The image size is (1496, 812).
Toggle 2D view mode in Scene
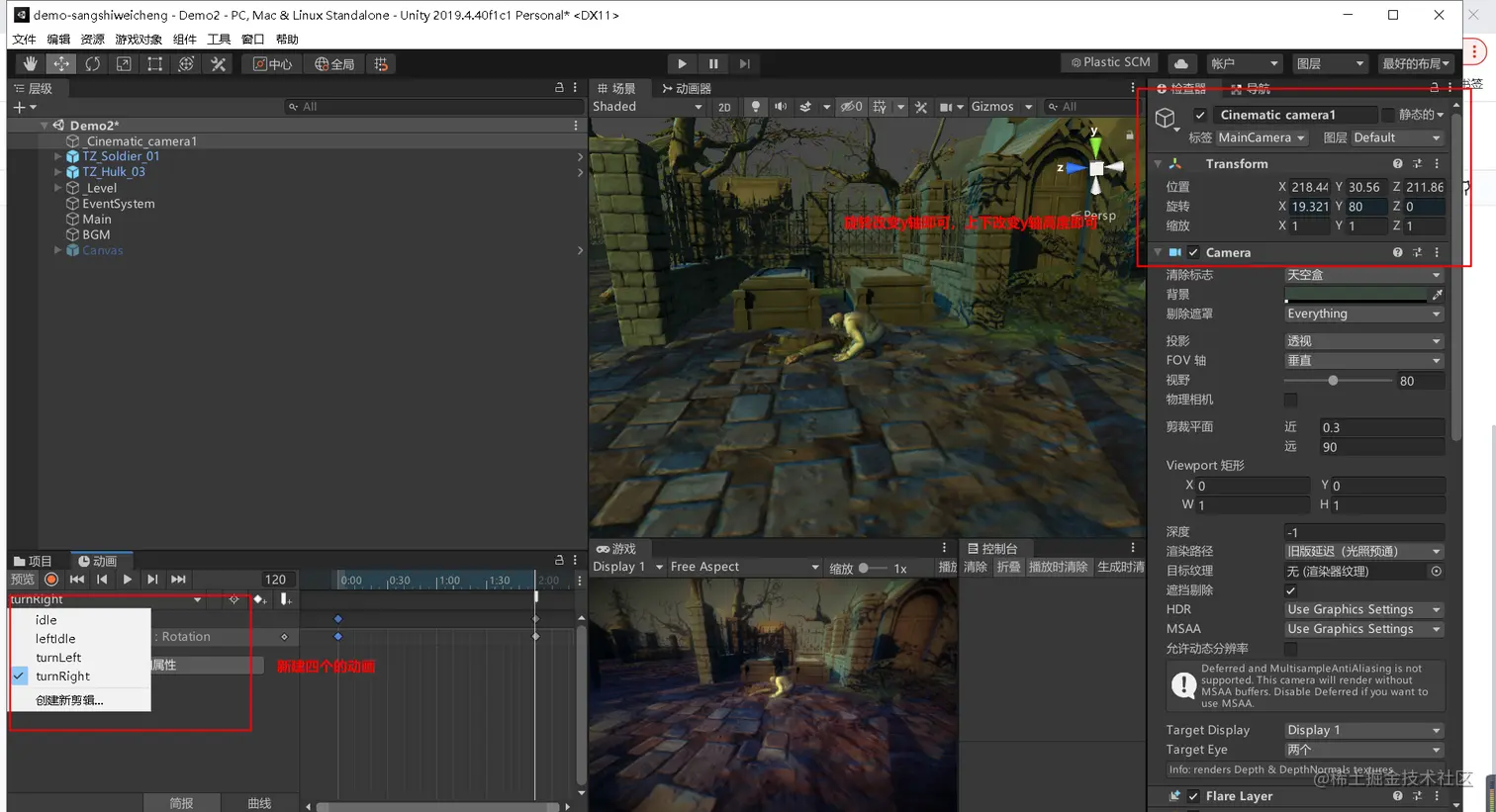click(x=724, y=107)
